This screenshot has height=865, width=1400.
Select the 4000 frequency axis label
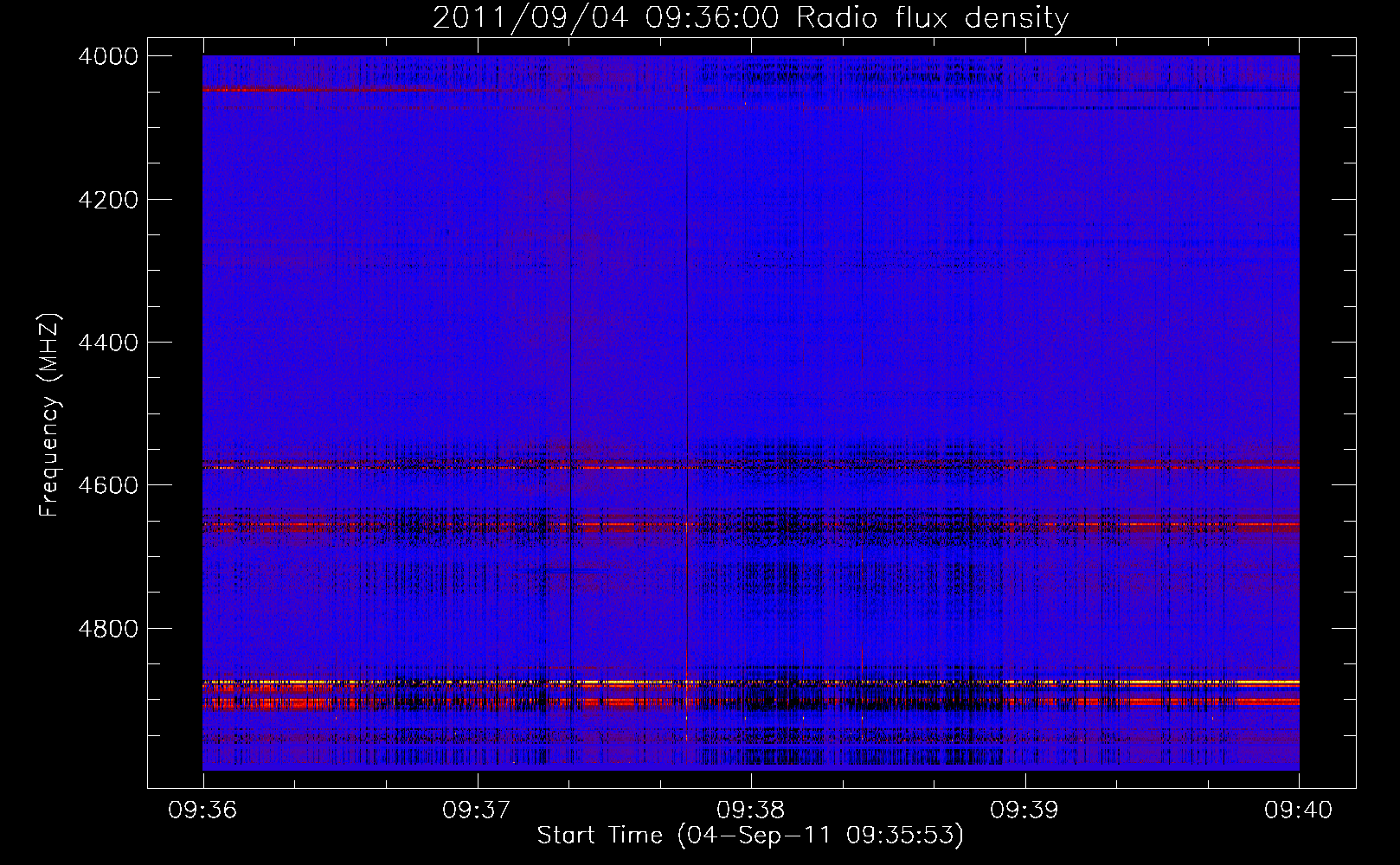[x=108, y=56]
